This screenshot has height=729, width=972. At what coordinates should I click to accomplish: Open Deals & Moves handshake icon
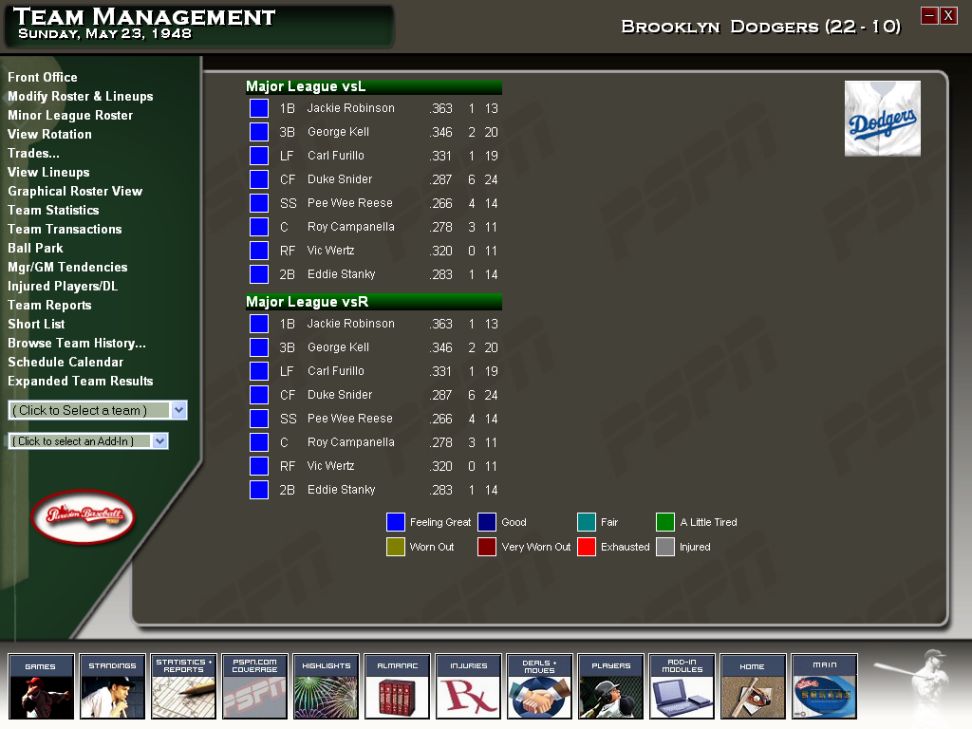click(539, 686)
